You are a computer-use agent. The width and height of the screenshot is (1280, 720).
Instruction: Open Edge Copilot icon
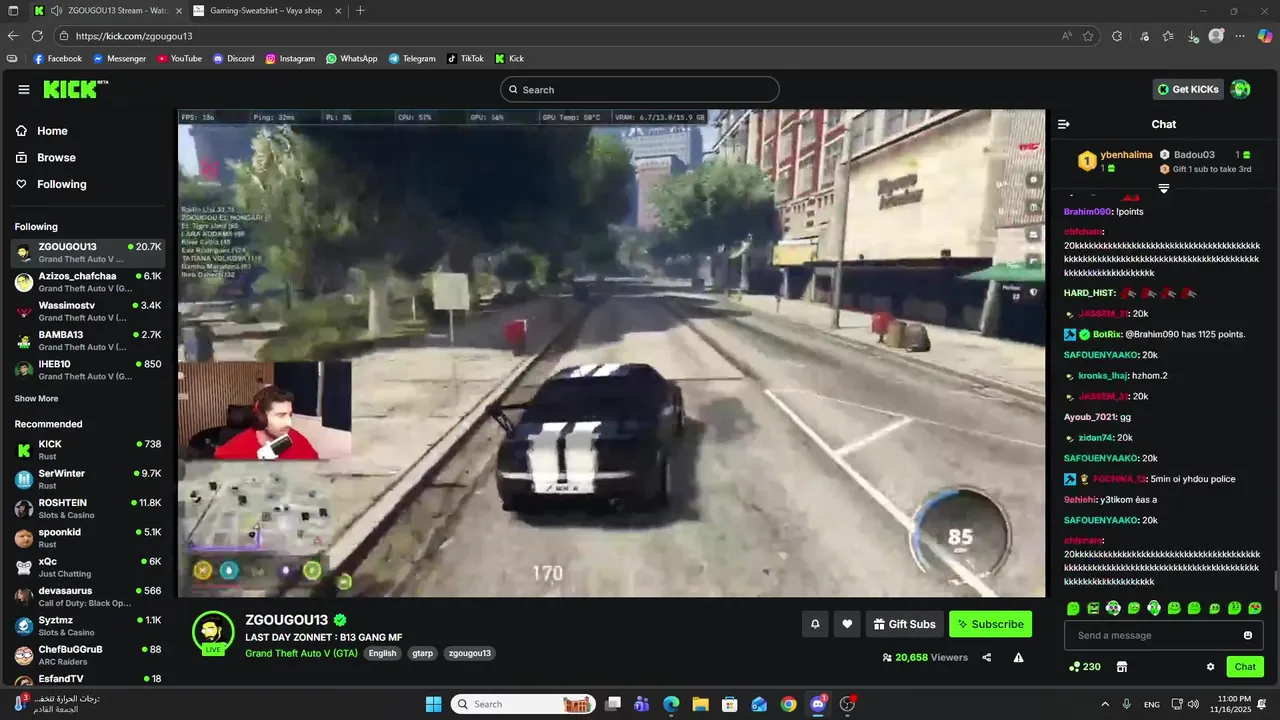point(1265,36)
